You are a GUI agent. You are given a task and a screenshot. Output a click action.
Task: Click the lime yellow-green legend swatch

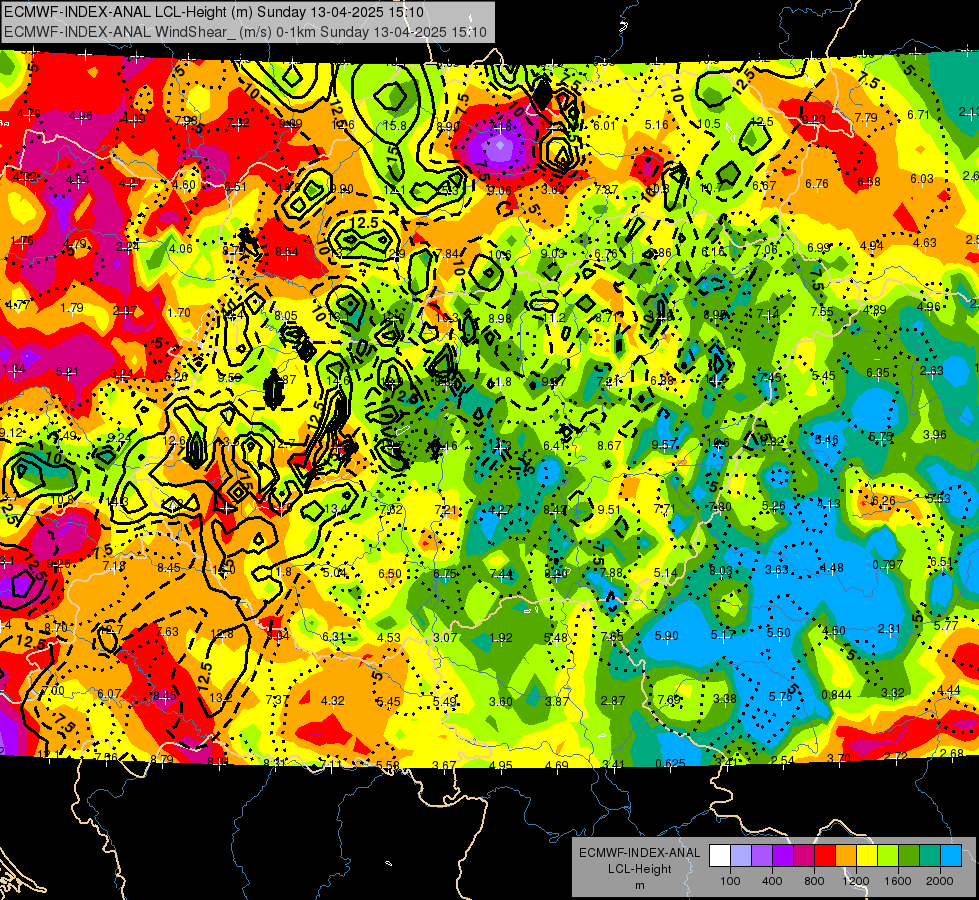tap(887, 856)
